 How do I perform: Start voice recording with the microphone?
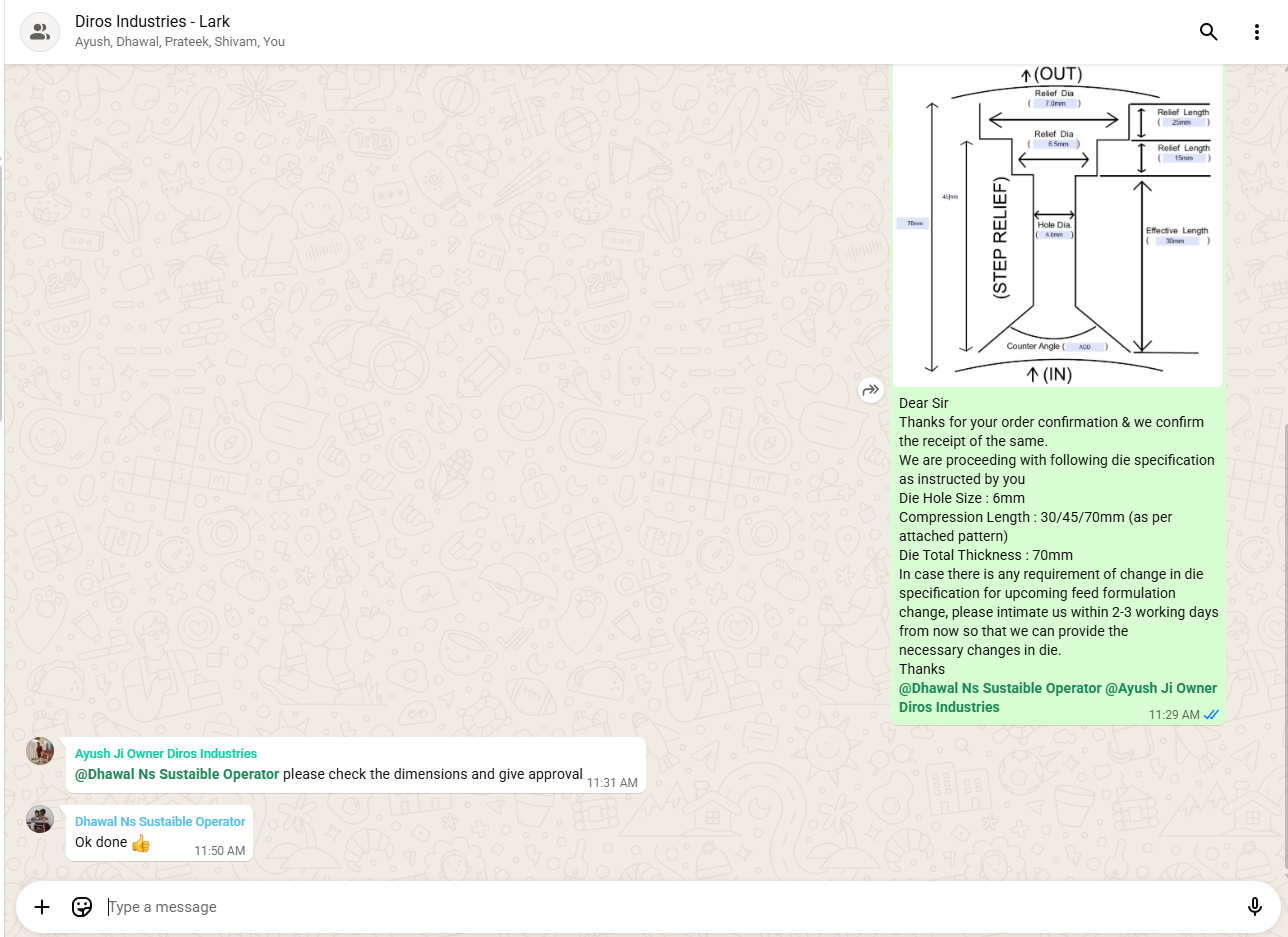tap(1254, 907)
